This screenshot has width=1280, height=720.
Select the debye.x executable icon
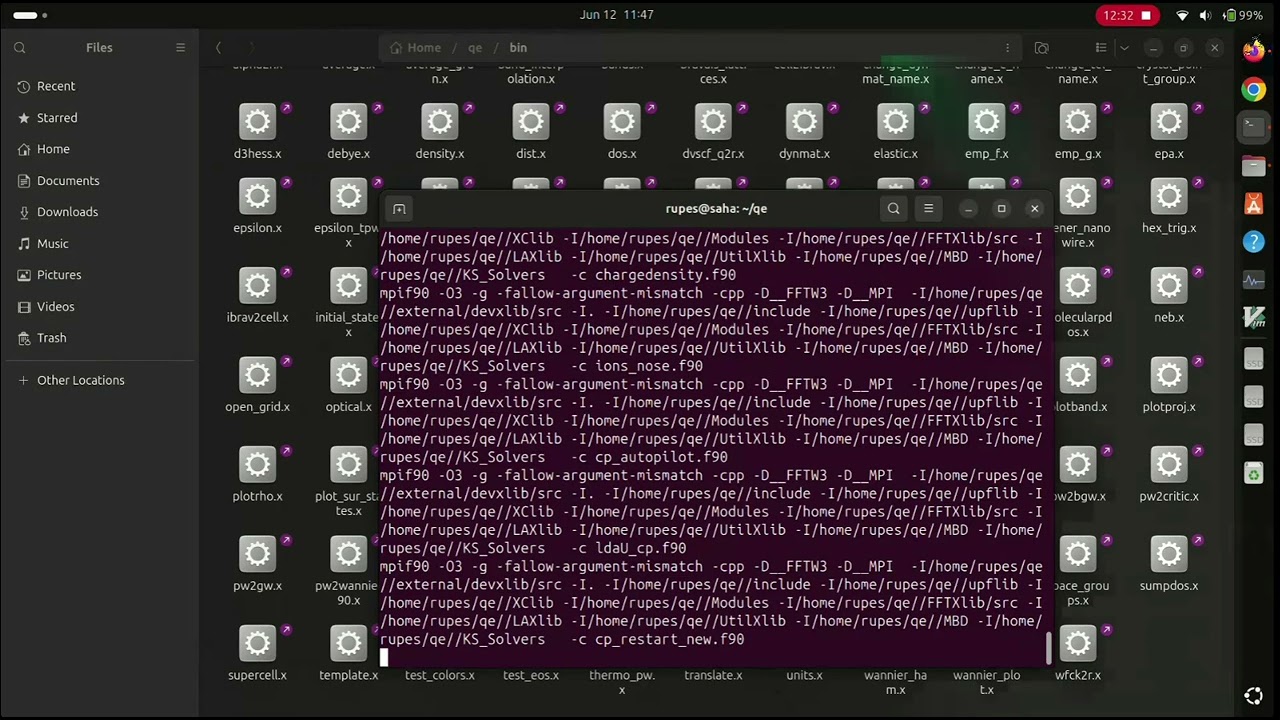348,122
